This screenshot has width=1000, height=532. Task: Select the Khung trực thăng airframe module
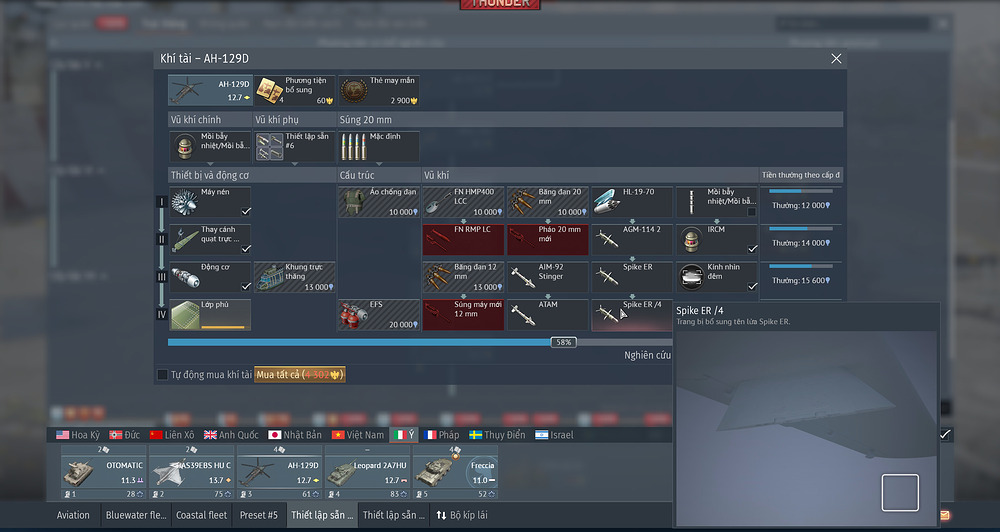tap(295, 277)
